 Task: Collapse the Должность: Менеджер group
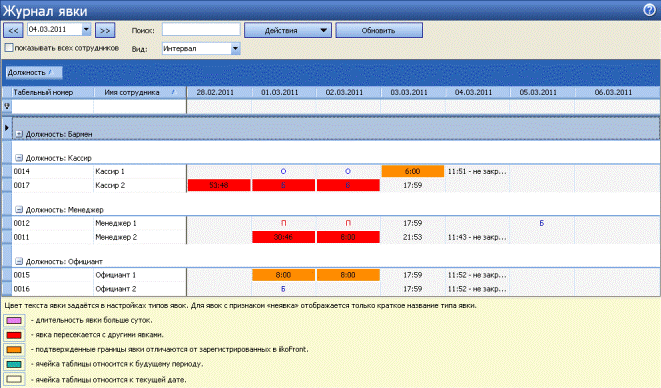tap(19, 210)
